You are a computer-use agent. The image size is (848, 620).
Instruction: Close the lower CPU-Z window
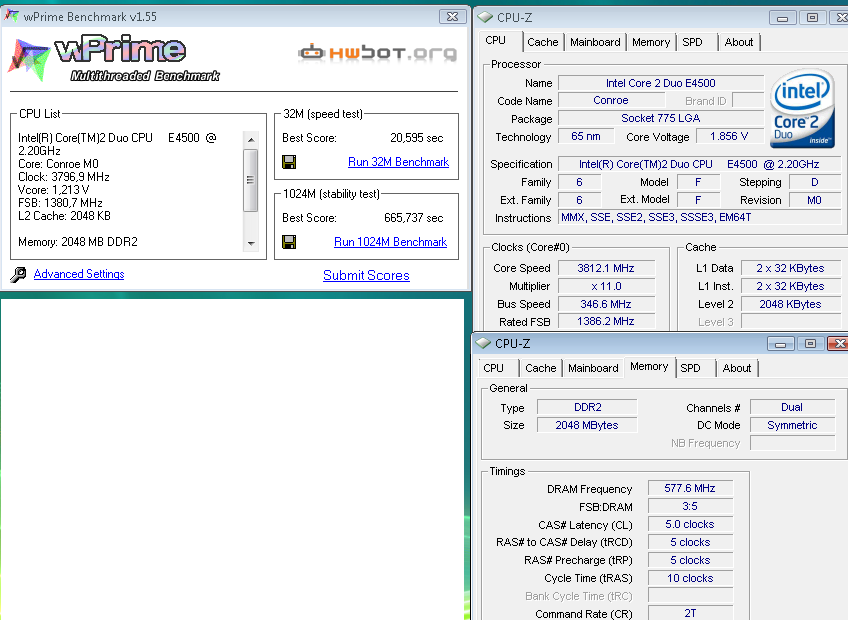839,344
